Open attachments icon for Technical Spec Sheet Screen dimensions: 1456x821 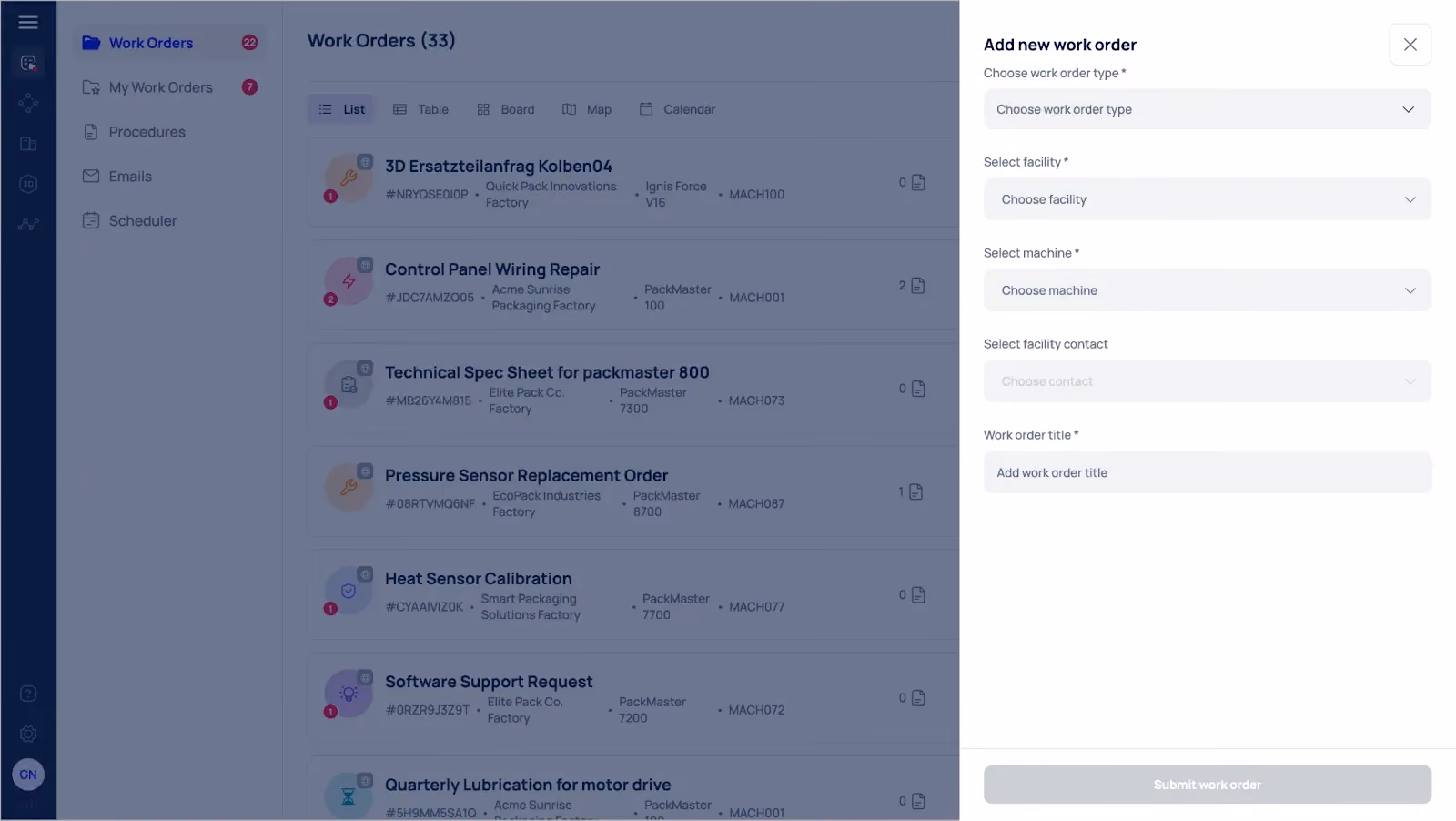(x=918, y=389)
